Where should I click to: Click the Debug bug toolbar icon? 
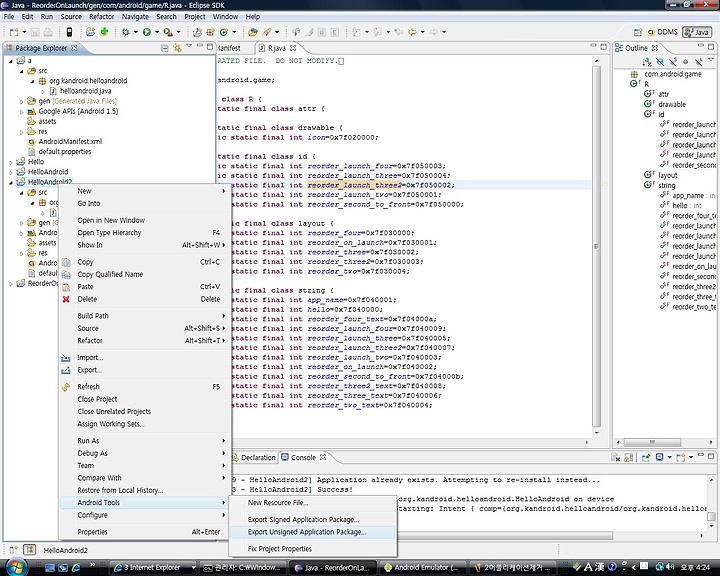[125, 32]
